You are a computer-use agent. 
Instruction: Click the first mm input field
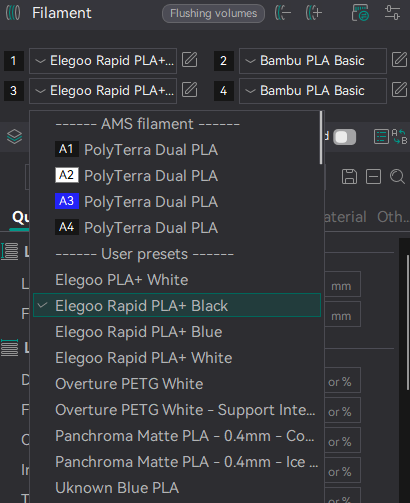[x=343, y=284]
